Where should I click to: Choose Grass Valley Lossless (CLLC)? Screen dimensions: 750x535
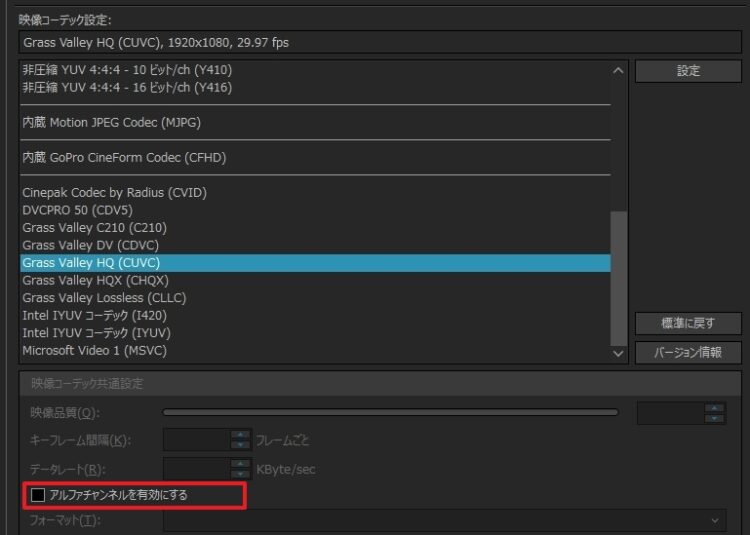(315, 298)
